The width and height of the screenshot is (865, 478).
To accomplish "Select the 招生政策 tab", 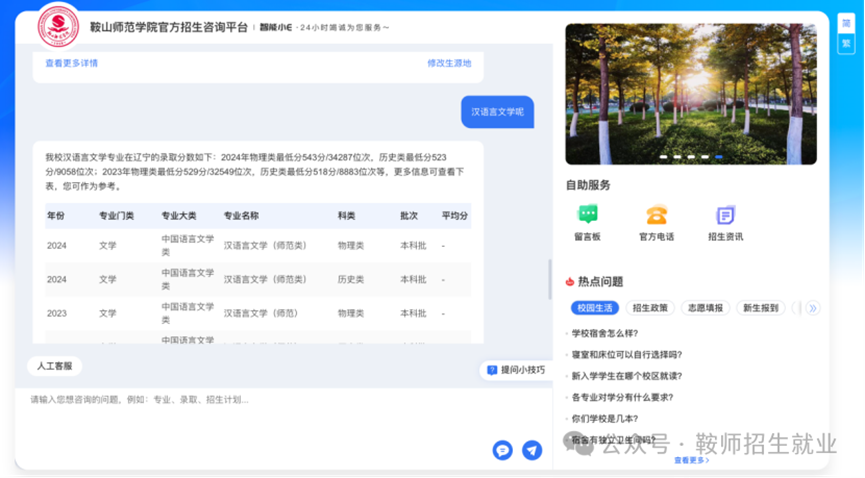I will (652, 308).
